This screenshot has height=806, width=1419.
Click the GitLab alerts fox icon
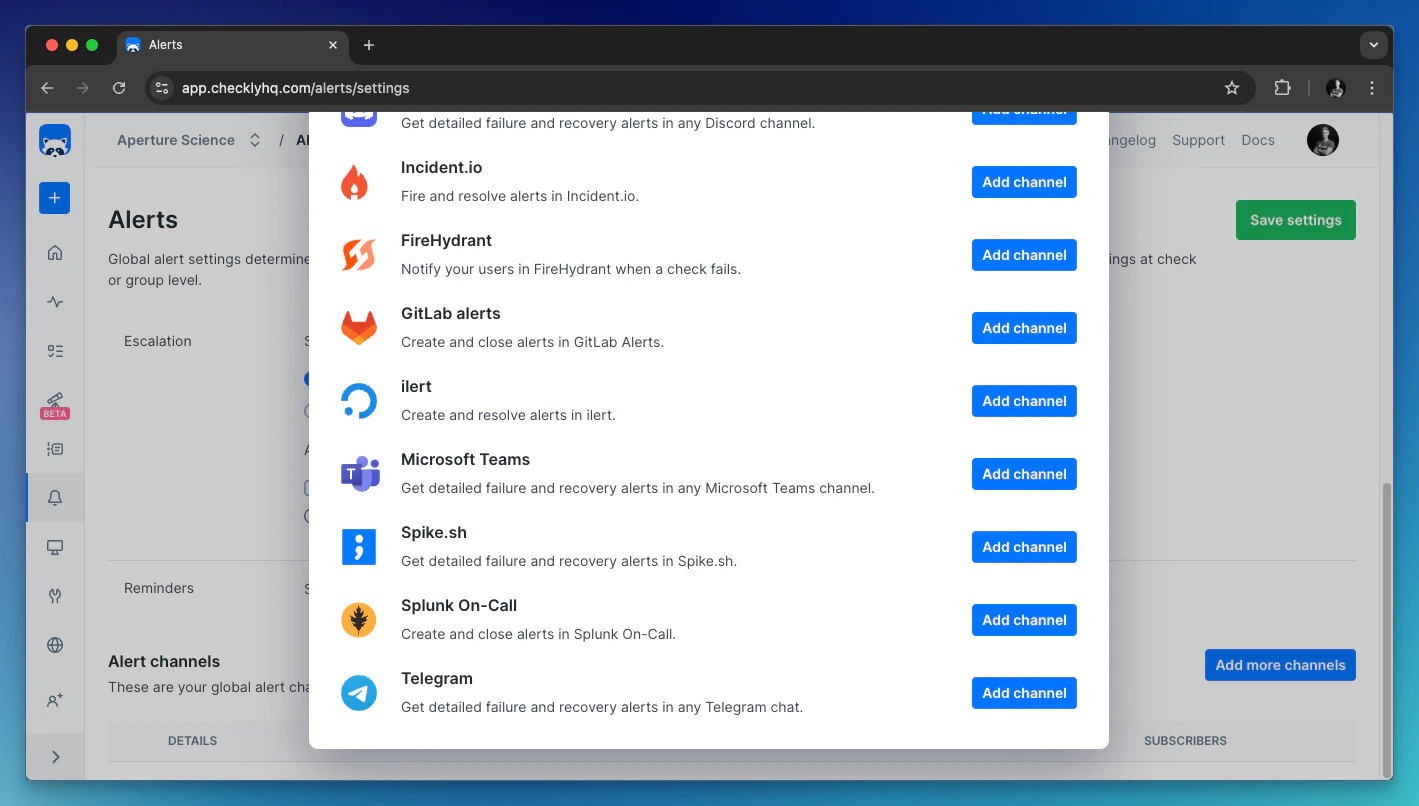[x=359, y=325]
